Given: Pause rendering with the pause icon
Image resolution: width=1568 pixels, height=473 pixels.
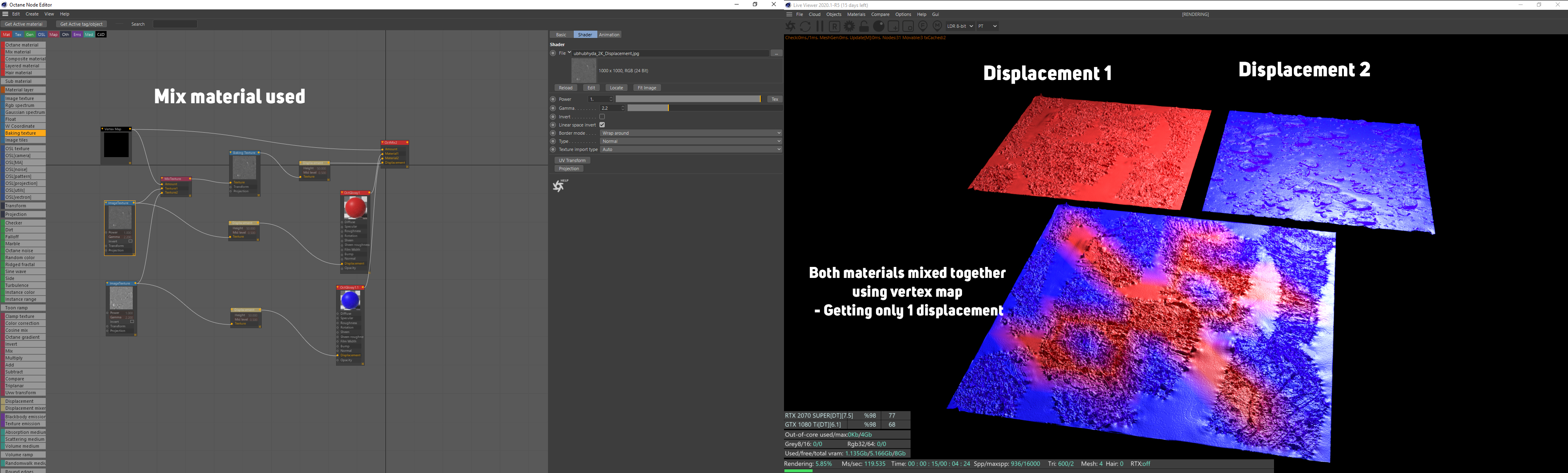Looking at the screenshot, I should point(820,26).
